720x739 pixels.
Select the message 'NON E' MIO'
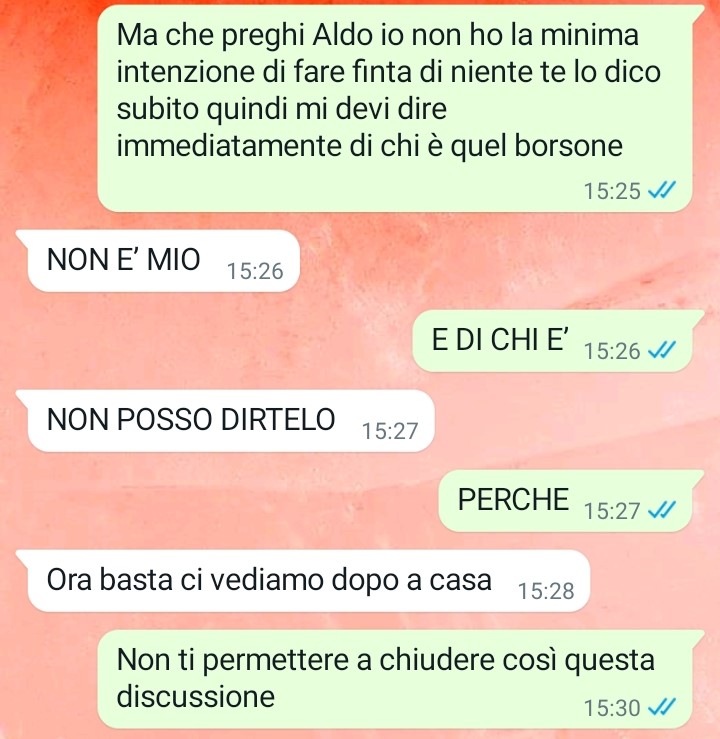[164, 261]
